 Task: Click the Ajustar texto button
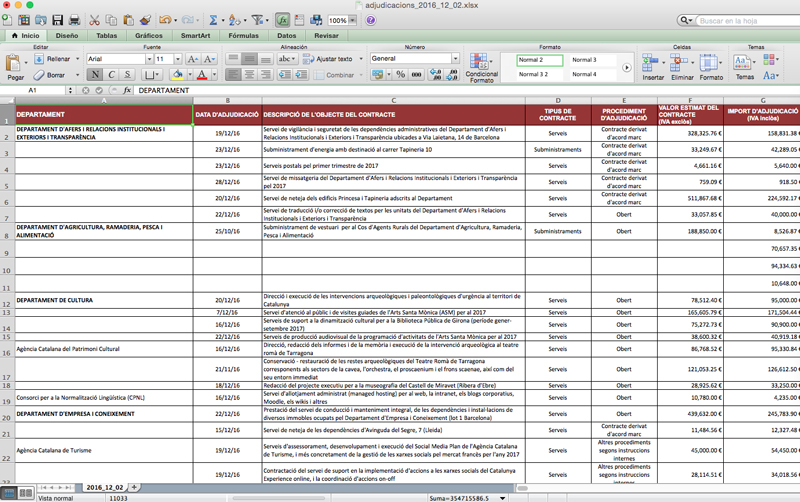[328, 59]
